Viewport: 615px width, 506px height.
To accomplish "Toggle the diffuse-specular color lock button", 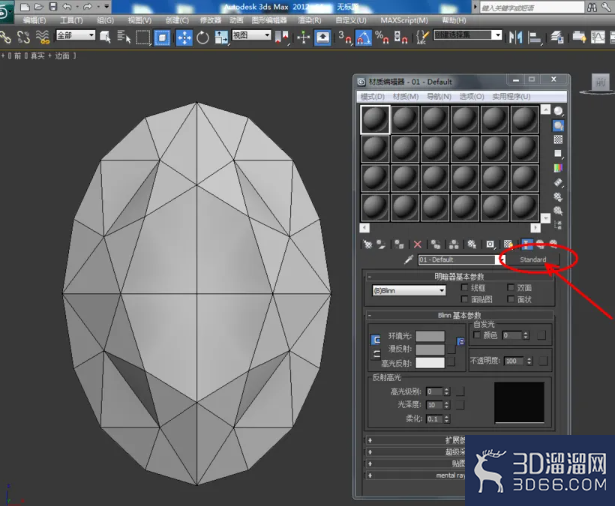I will click(x=376, y=354).
